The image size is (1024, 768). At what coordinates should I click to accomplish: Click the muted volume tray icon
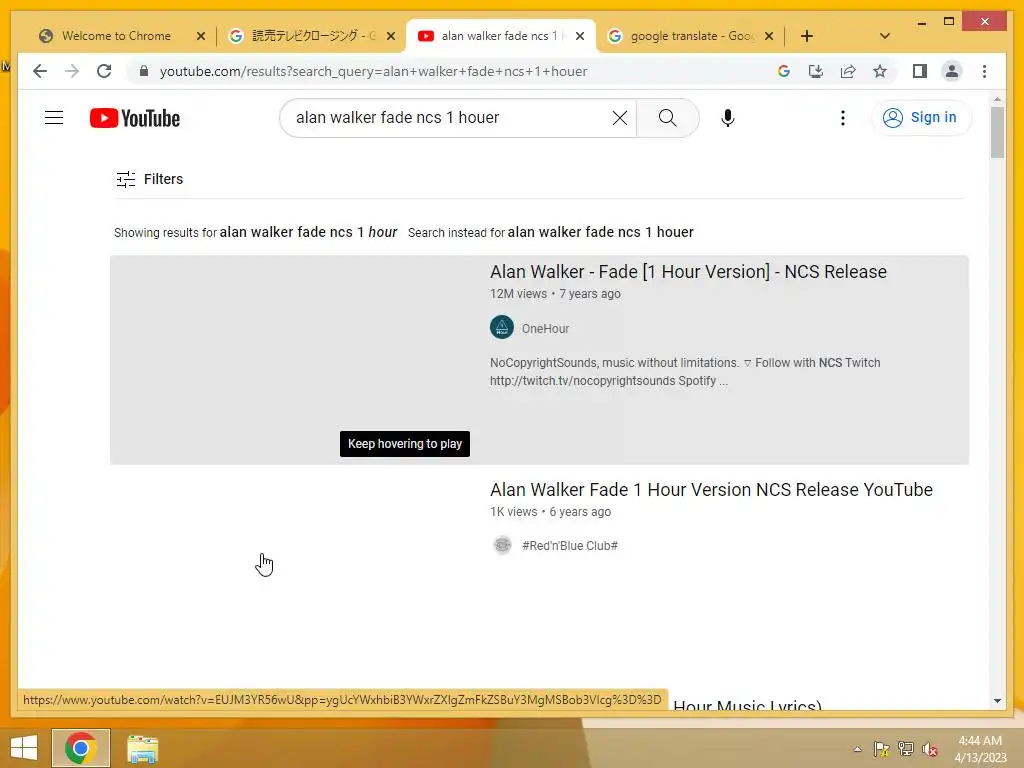click(x=930, y=749)
